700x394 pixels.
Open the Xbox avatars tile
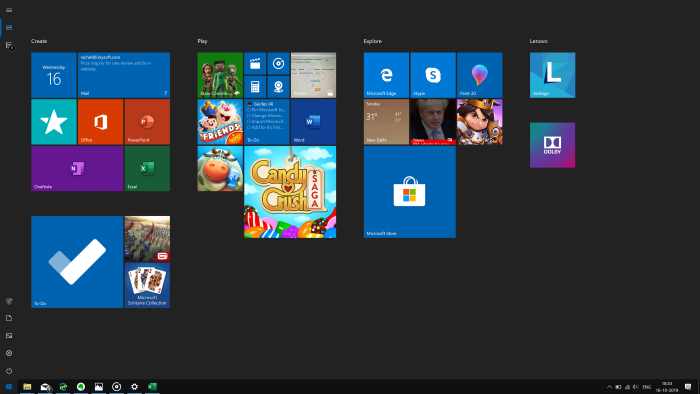tap(220, 75)
